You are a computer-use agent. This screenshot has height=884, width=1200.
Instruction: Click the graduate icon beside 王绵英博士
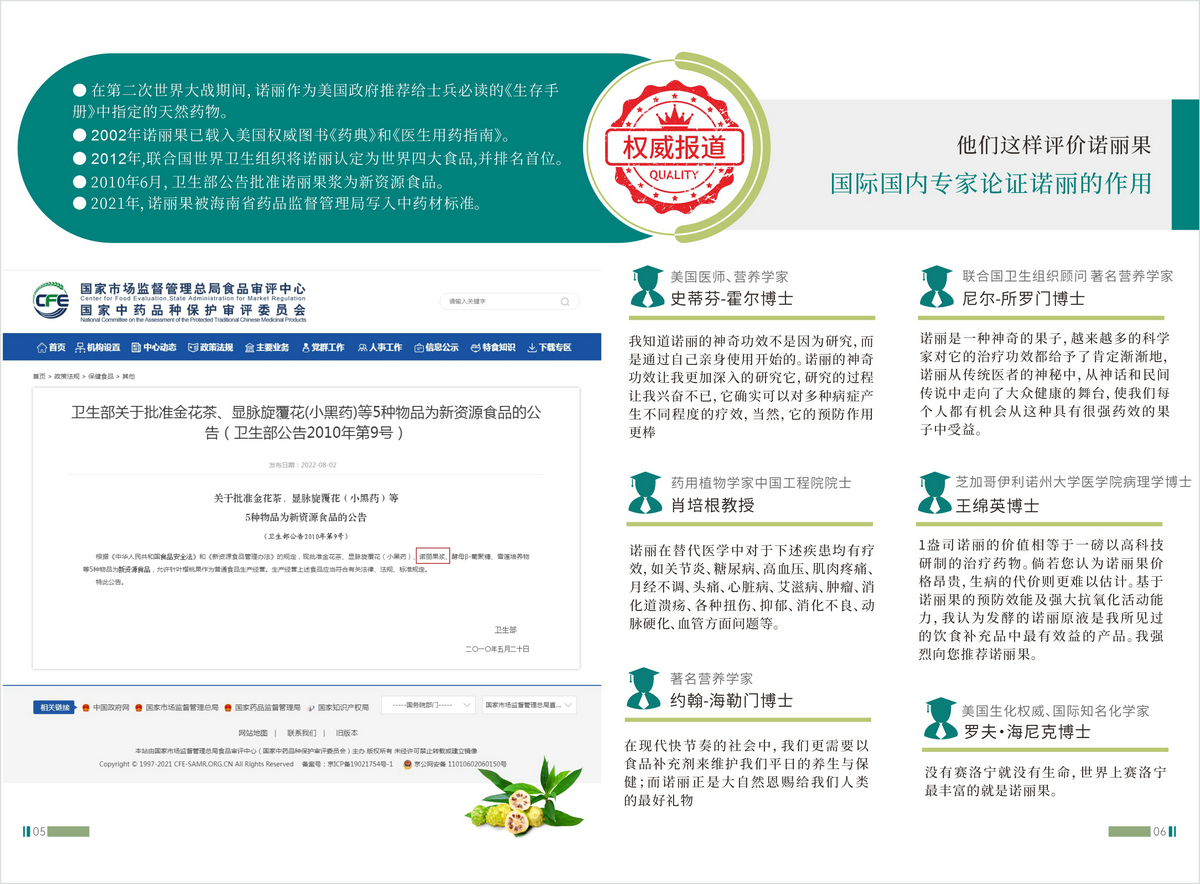936,493
